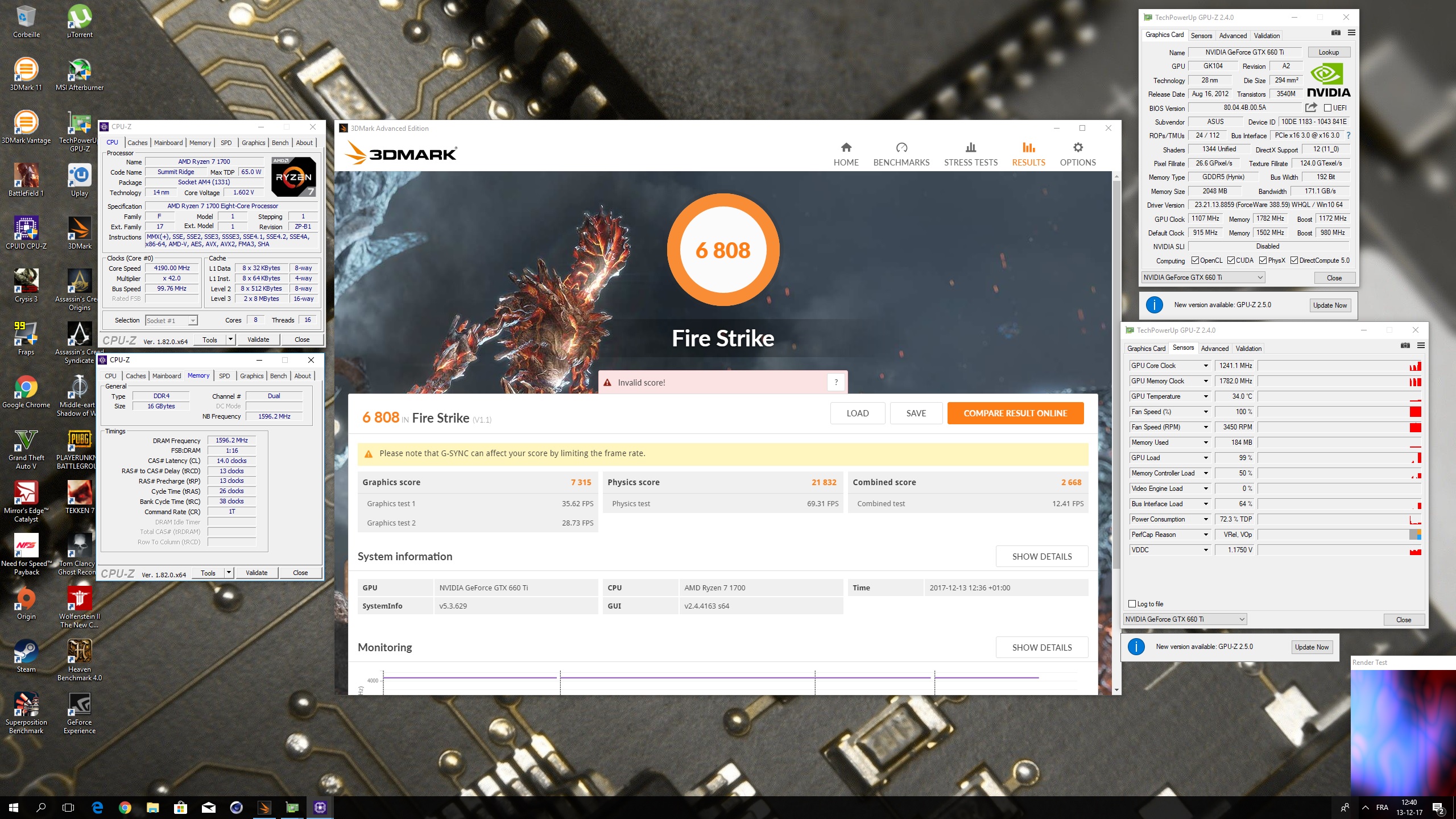Viewport: 1456px width, 819px height.
Task: Launch µTorrent from the desktop
Action: point(80,22)
